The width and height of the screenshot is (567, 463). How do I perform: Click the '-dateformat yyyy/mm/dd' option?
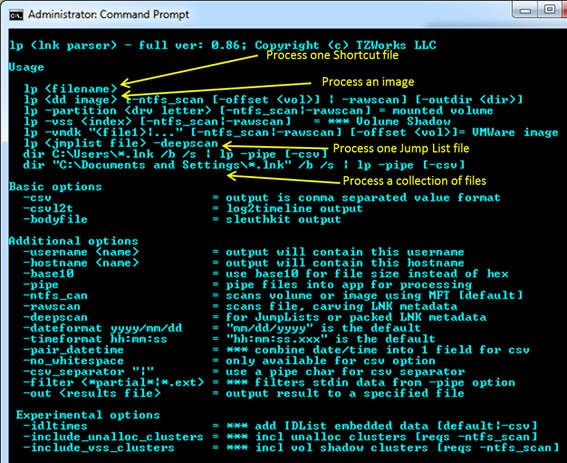[103, 328]
